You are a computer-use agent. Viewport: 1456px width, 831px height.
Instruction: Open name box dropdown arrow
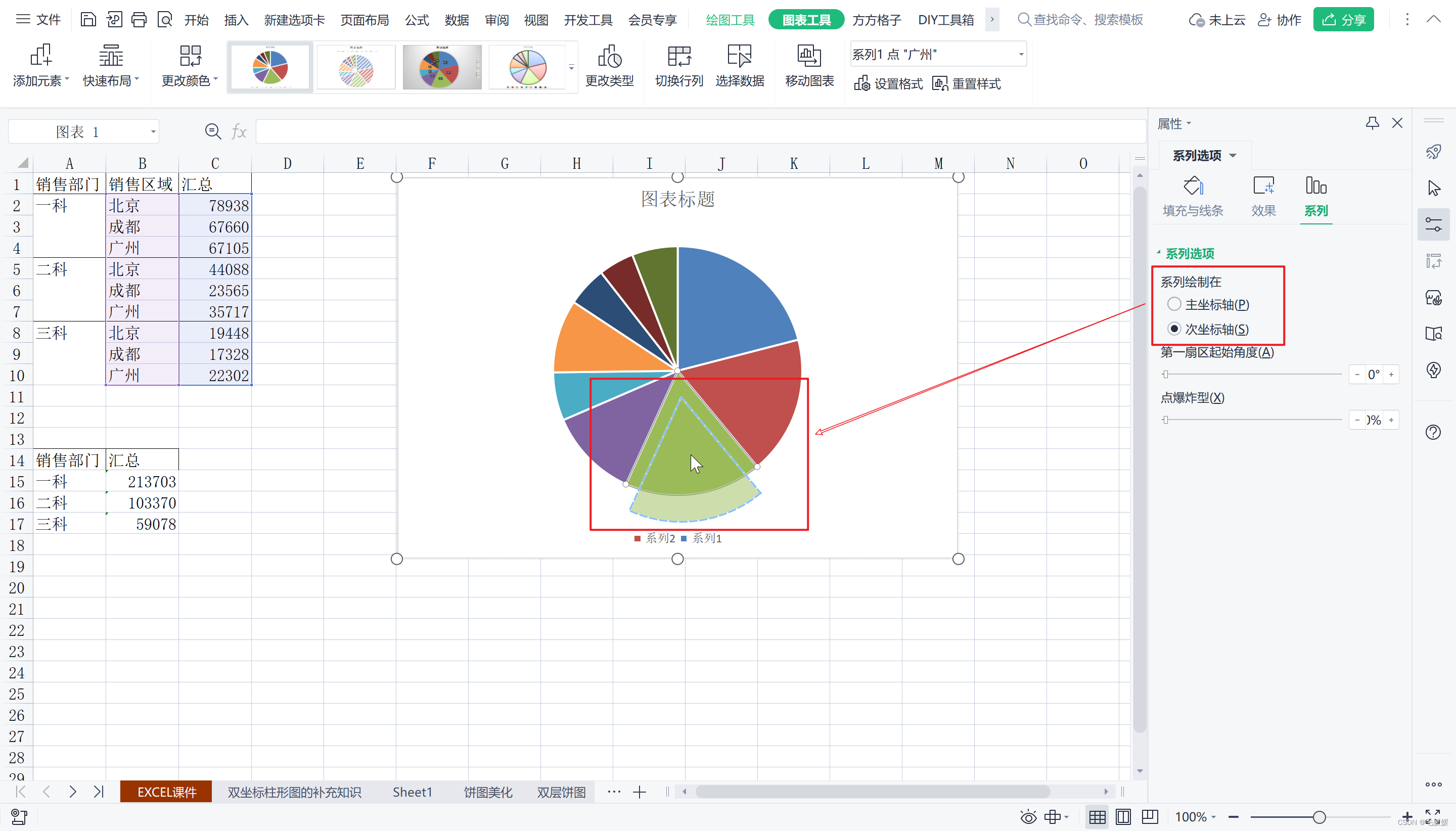point(153,132)
